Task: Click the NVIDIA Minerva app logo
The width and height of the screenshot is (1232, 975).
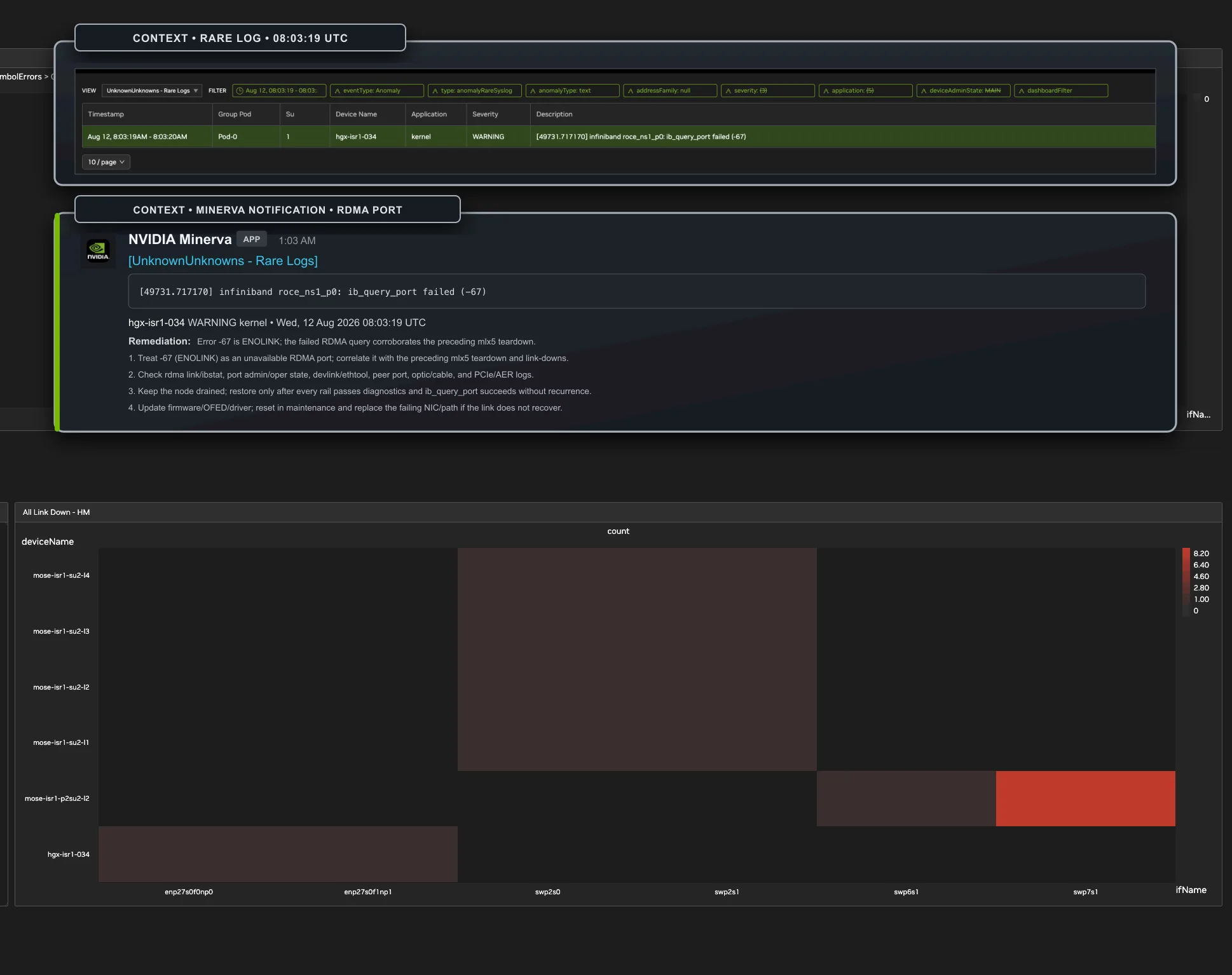Action: click(x=98, y=251)
